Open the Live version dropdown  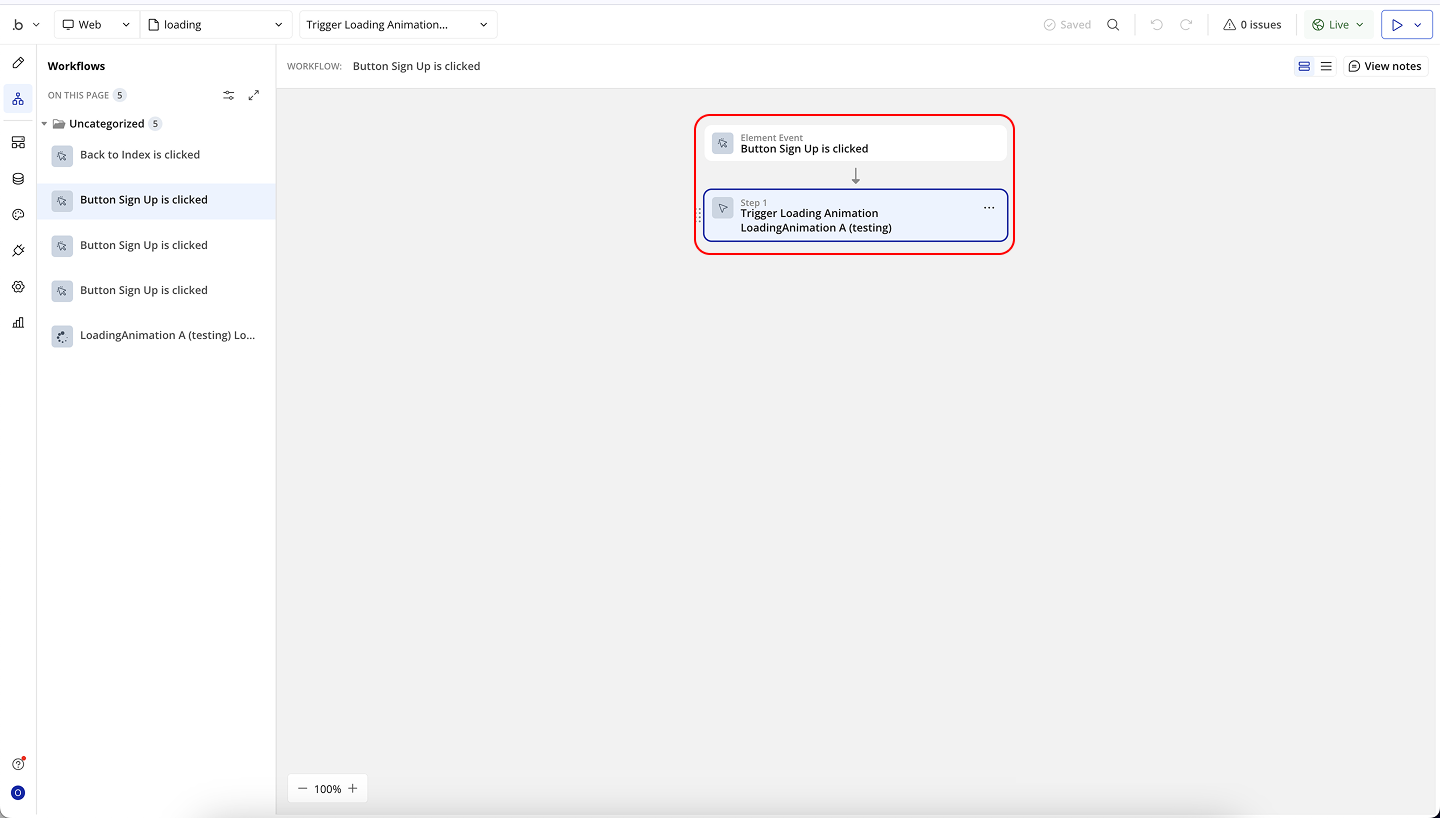(1338, 25)
